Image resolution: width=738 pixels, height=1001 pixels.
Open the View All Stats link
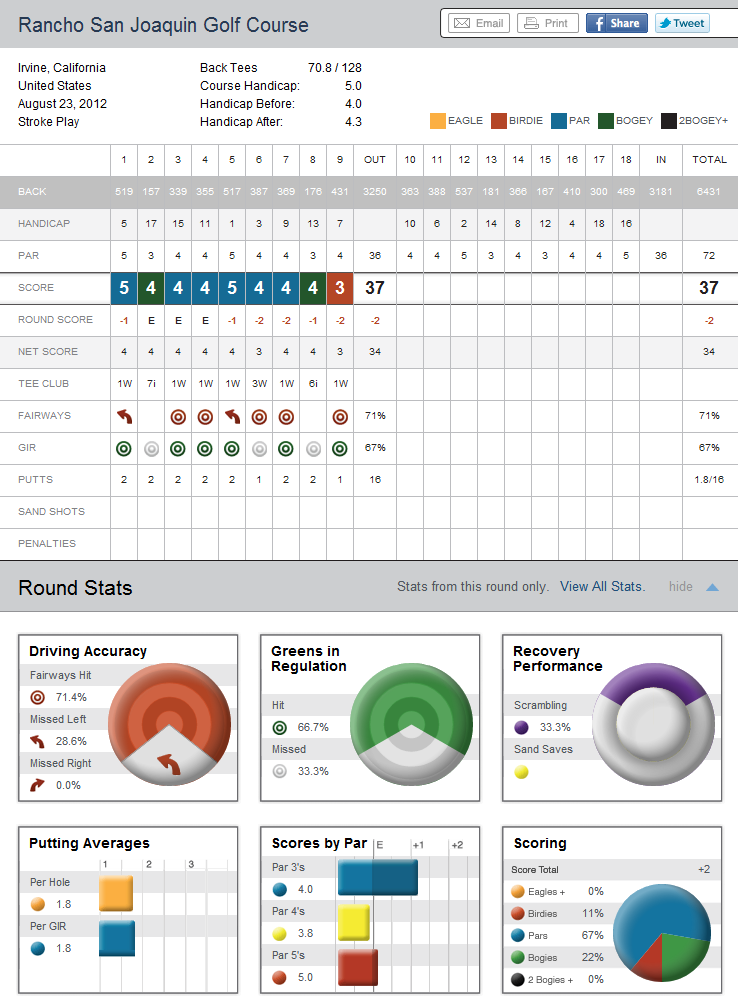[x=602, y=587]
